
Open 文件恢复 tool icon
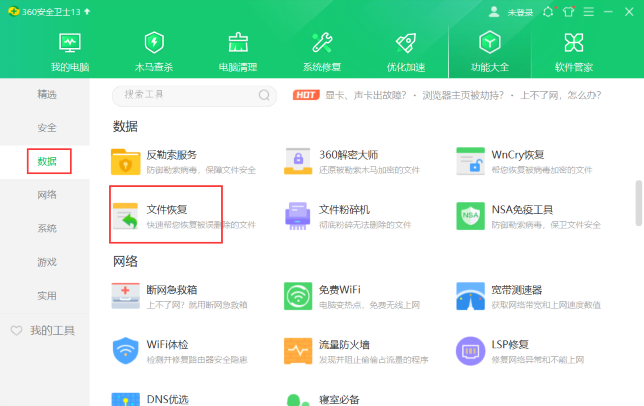pyautogui.click(x=125, y=216)
